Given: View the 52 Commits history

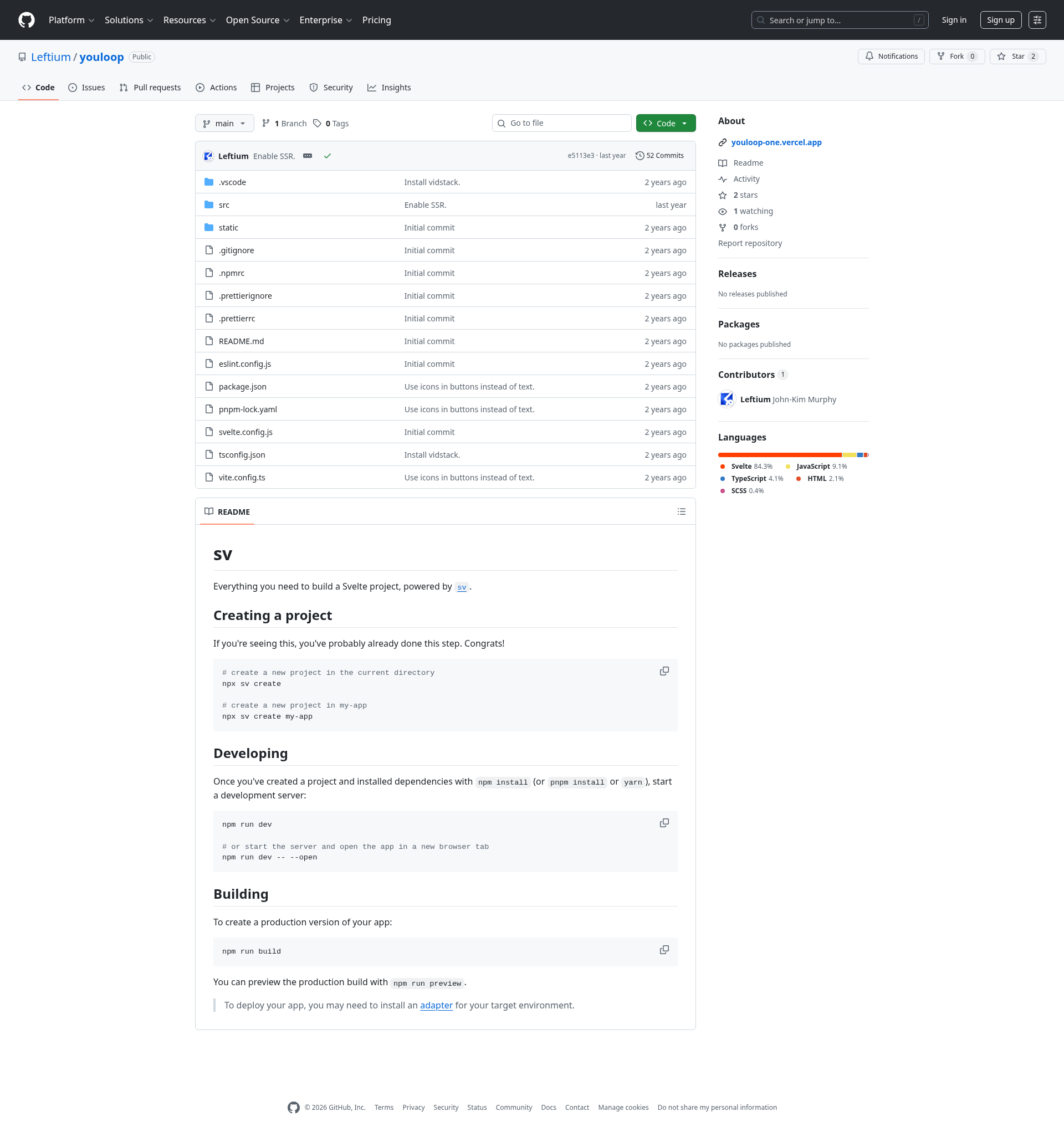Looking at the screenshot, I should coord(659,156).
